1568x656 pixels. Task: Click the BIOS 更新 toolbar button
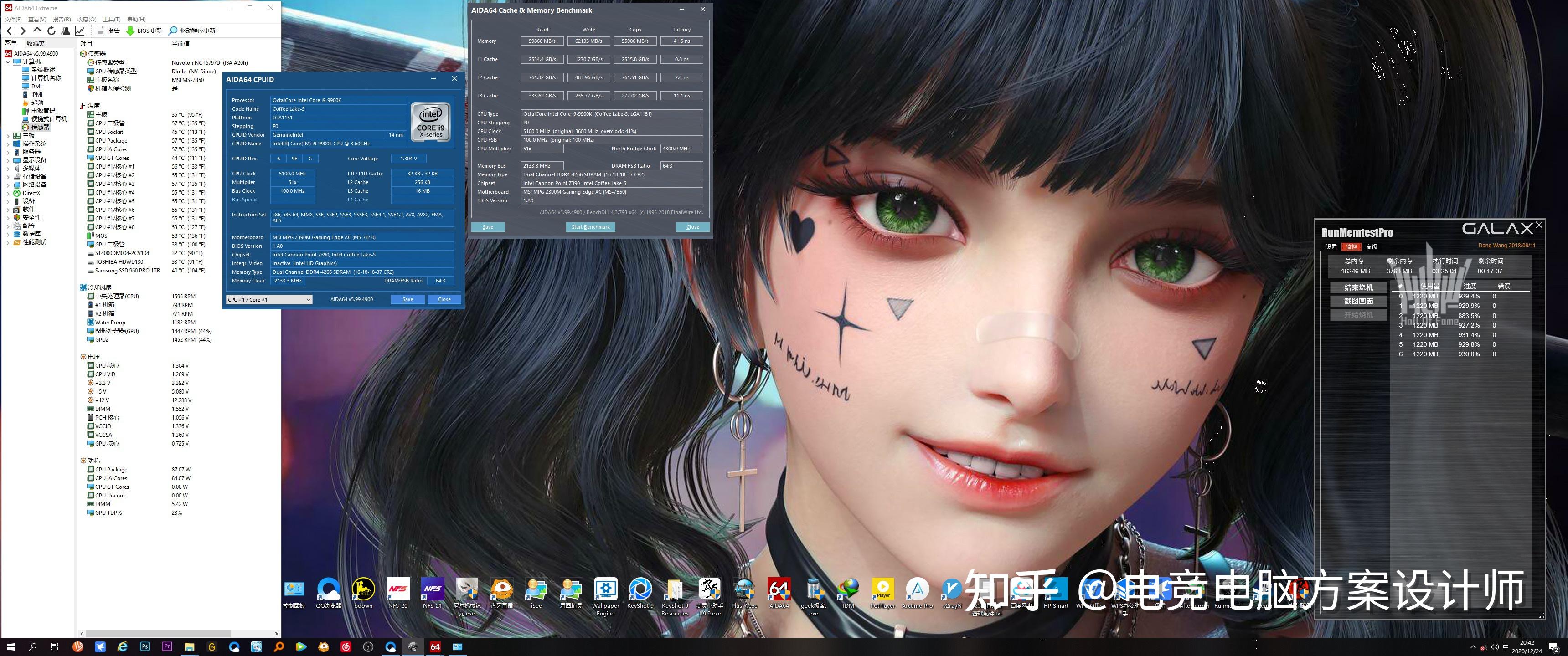click(x=144, y=31)
